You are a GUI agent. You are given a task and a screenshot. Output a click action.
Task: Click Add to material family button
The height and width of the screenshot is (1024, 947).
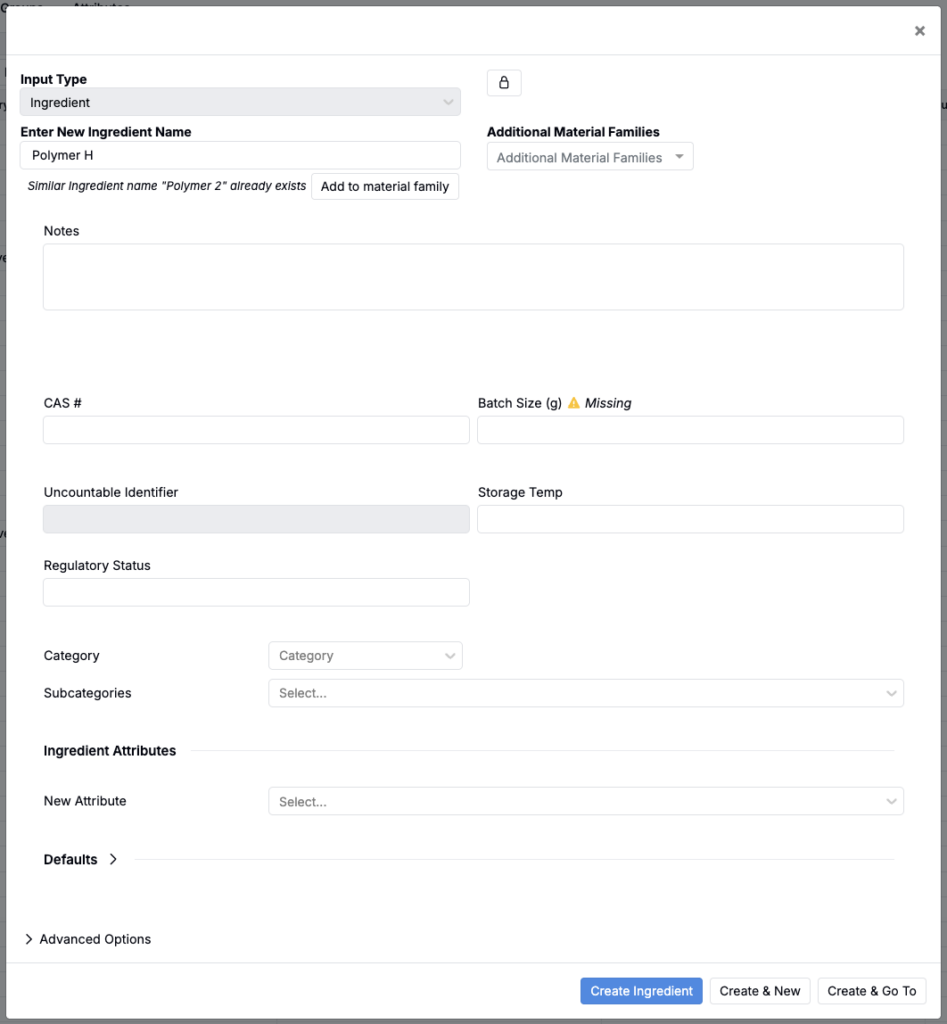(385, 186)
